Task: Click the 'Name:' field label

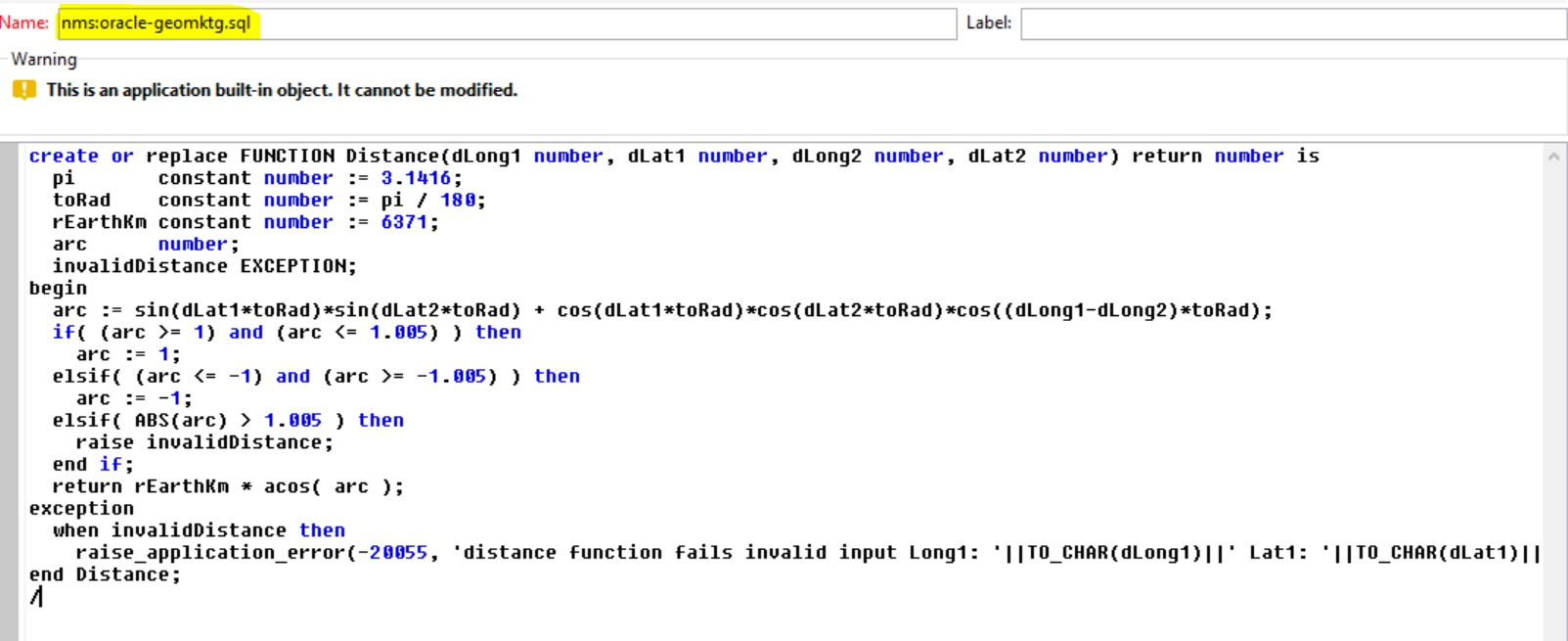Action: point(24,23)
